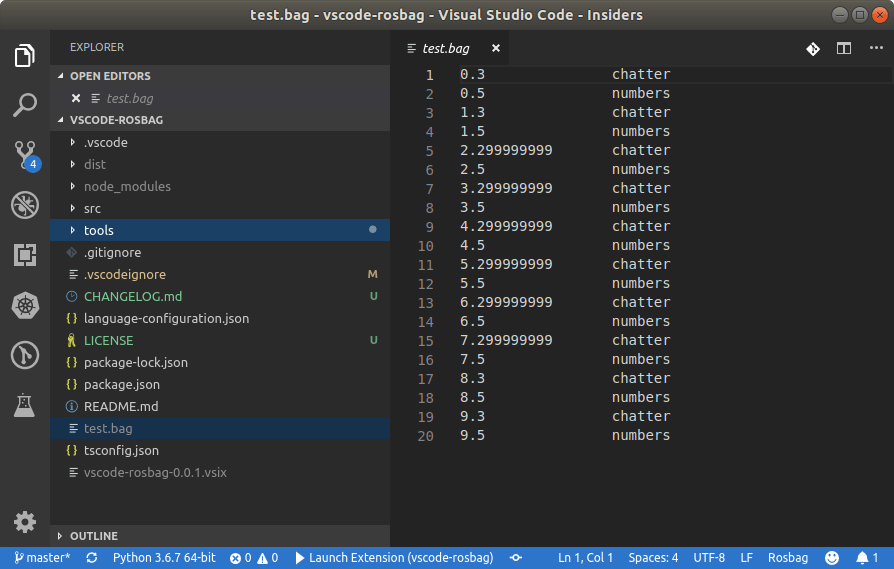The image size is (894, 569).
Task: Expand the node_modules folder
Action: click(220, 186)
